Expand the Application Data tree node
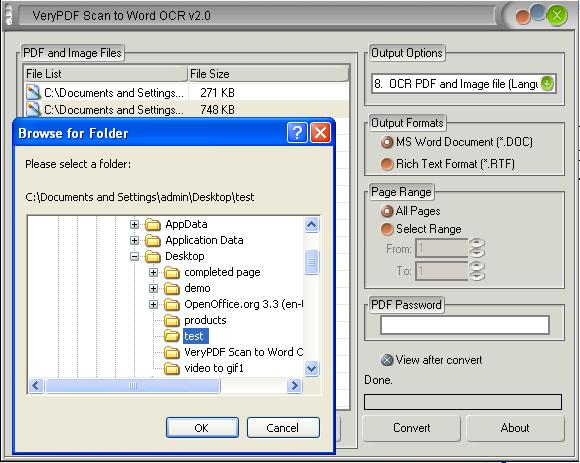 (x=134, y=240)
